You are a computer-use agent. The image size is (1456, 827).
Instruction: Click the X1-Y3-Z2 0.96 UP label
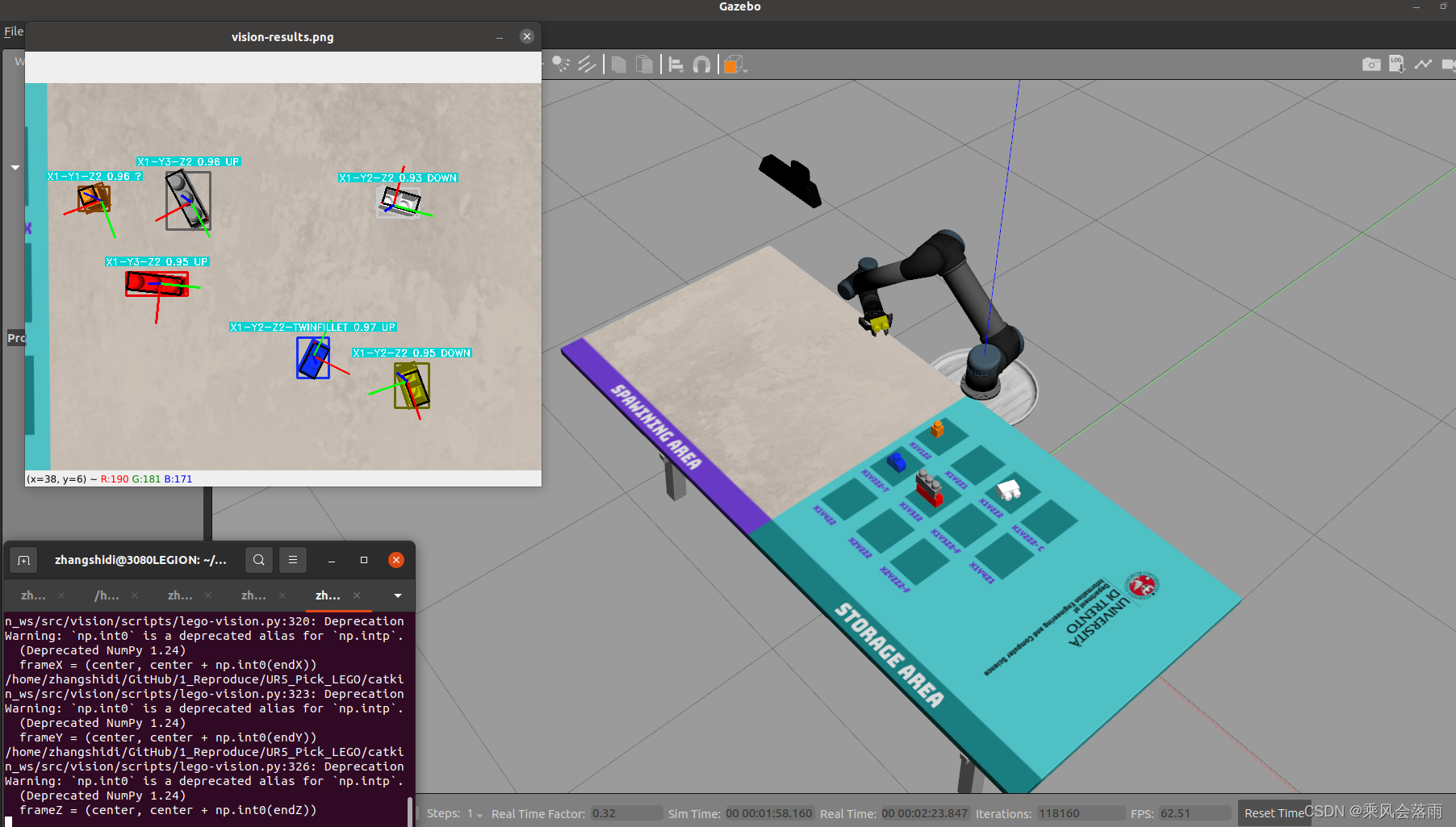tap(188, 161)
